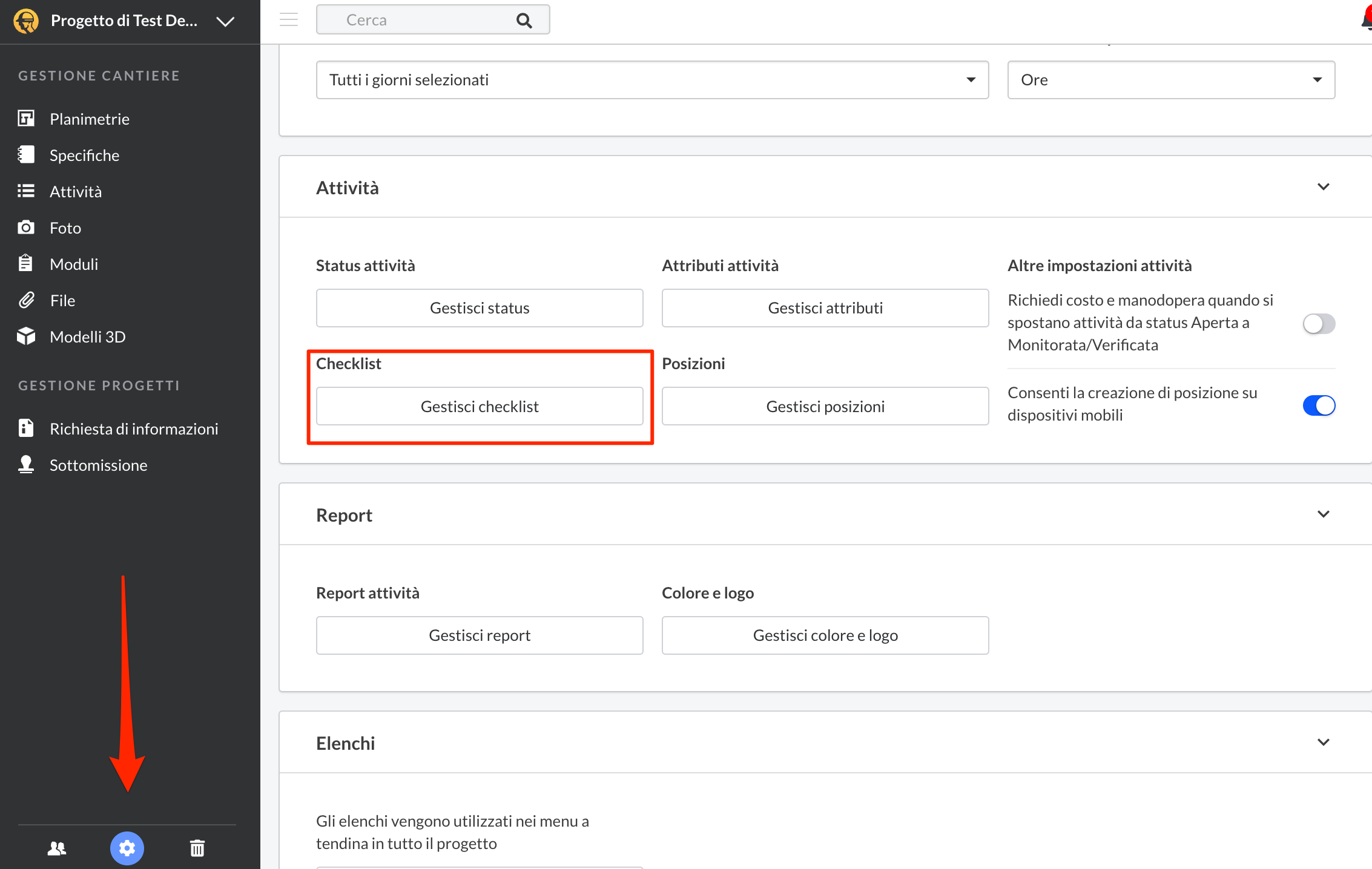Click the Planimetrie floor plan icon

(26, 118)
